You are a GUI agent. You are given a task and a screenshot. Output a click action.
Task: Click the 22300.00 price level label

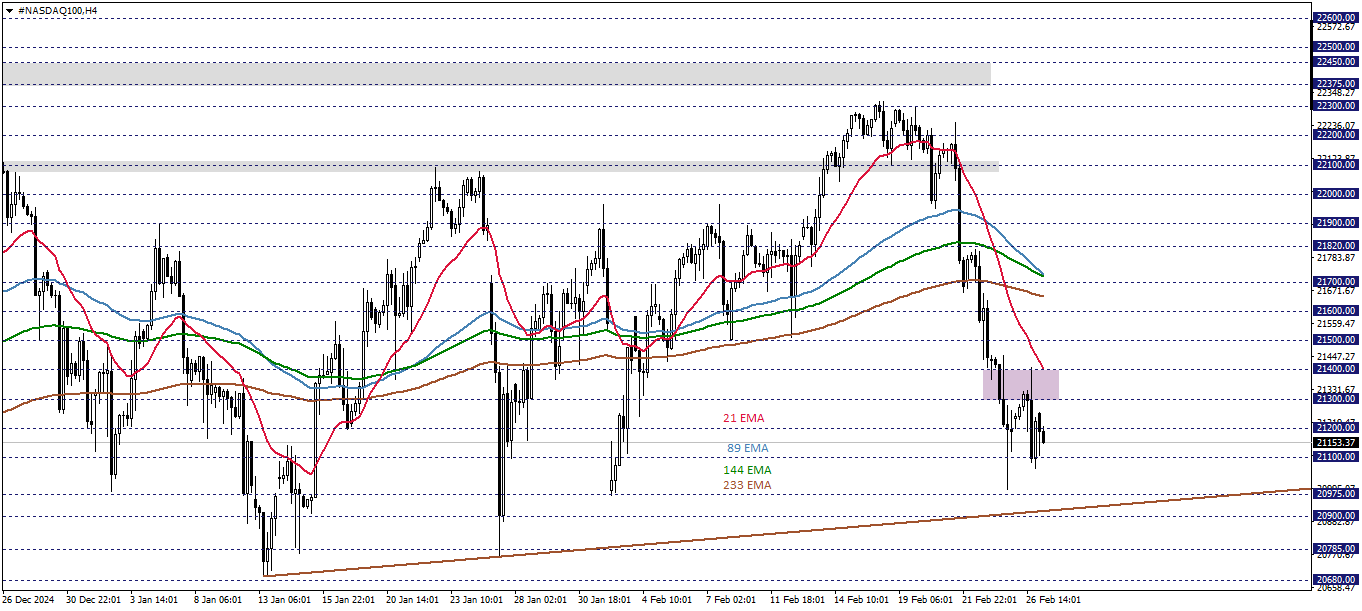(x=1337, y=105)
